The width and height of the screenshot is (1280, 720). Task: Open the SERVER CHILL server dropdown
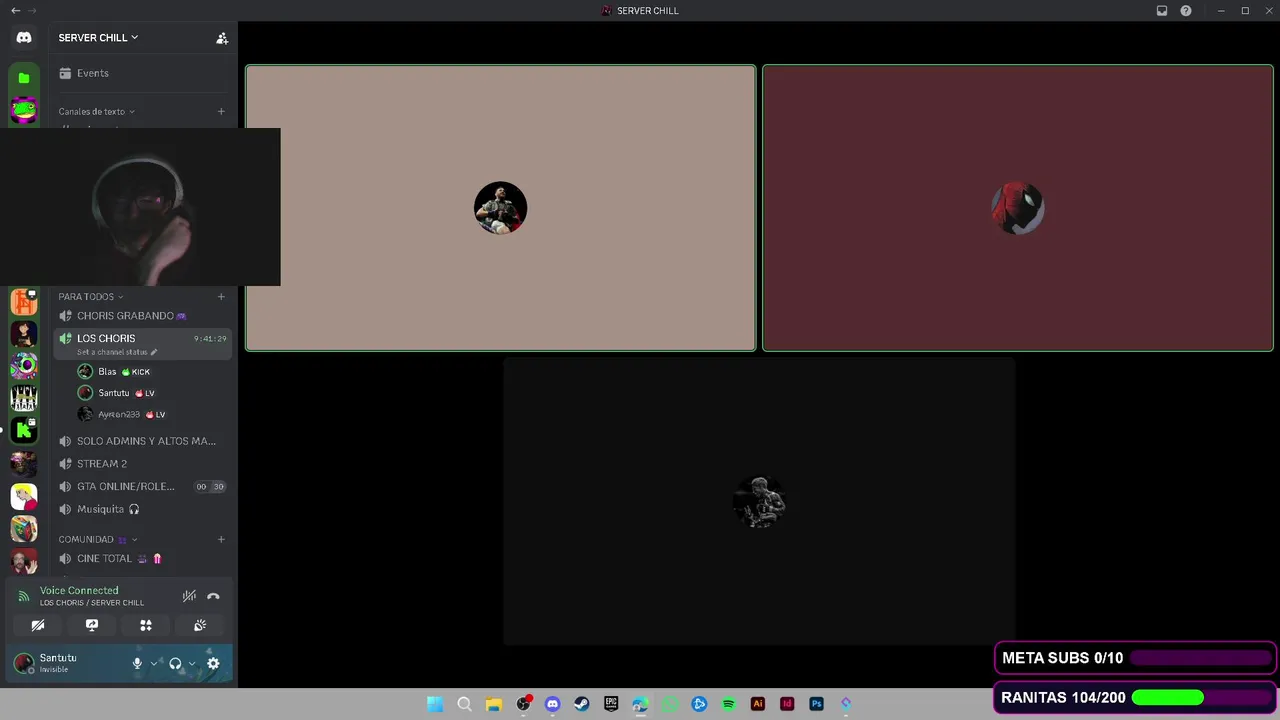[x=98, y=38]
